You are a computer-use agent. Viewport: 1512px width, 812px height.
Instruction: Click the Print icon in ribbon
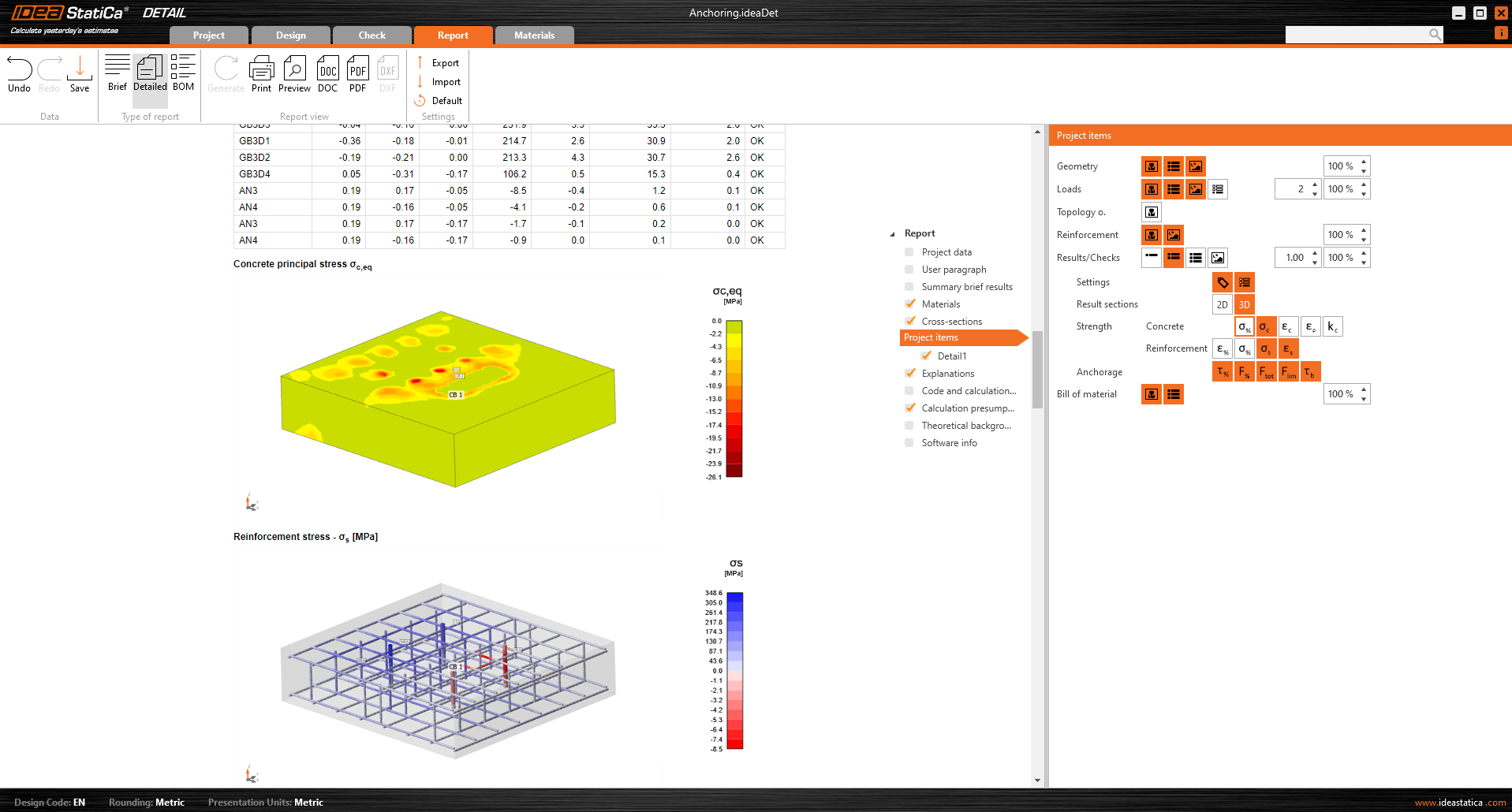[261, 74]
